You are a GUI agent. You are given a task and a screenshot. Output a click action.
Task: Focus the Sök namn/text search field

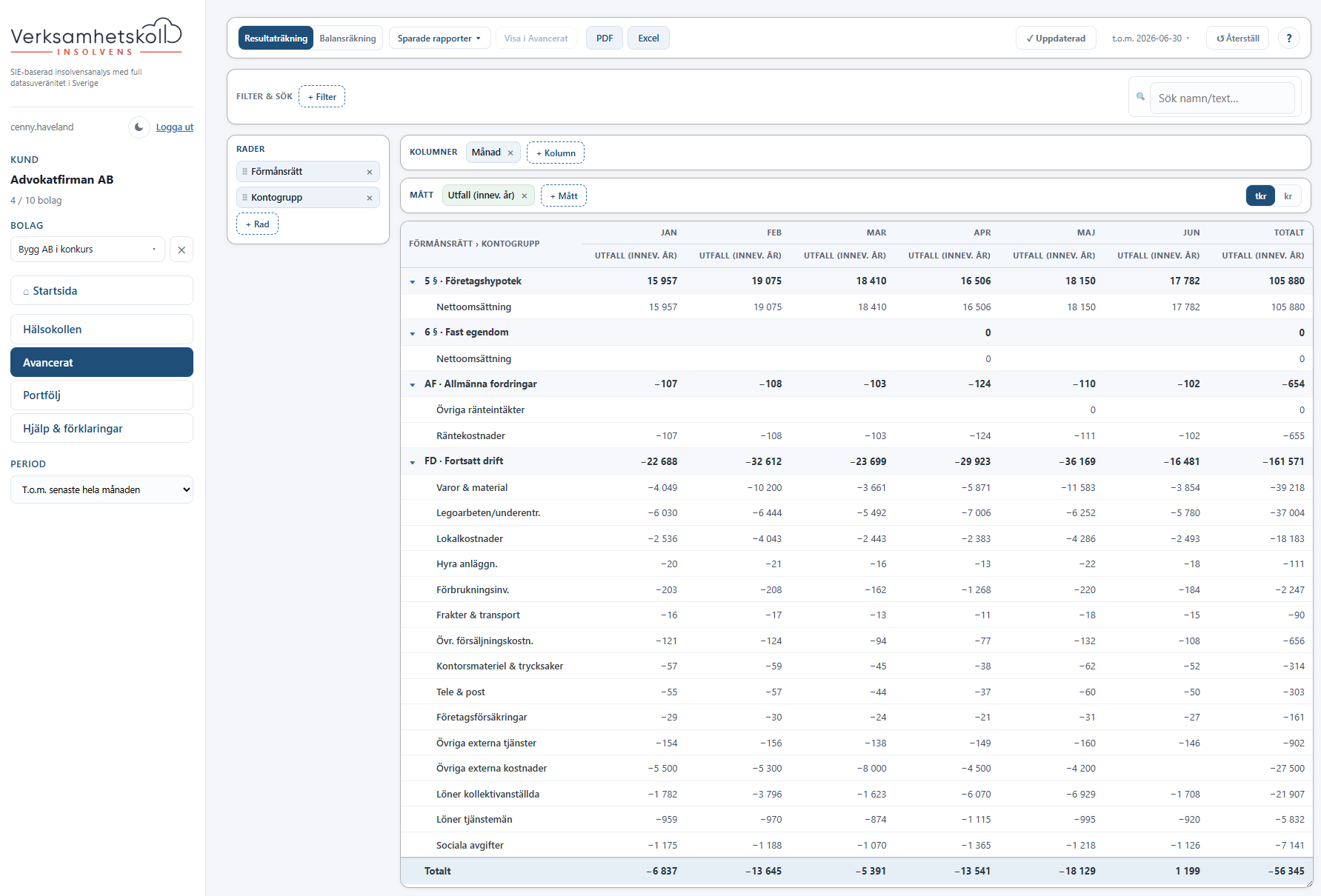1222,98
